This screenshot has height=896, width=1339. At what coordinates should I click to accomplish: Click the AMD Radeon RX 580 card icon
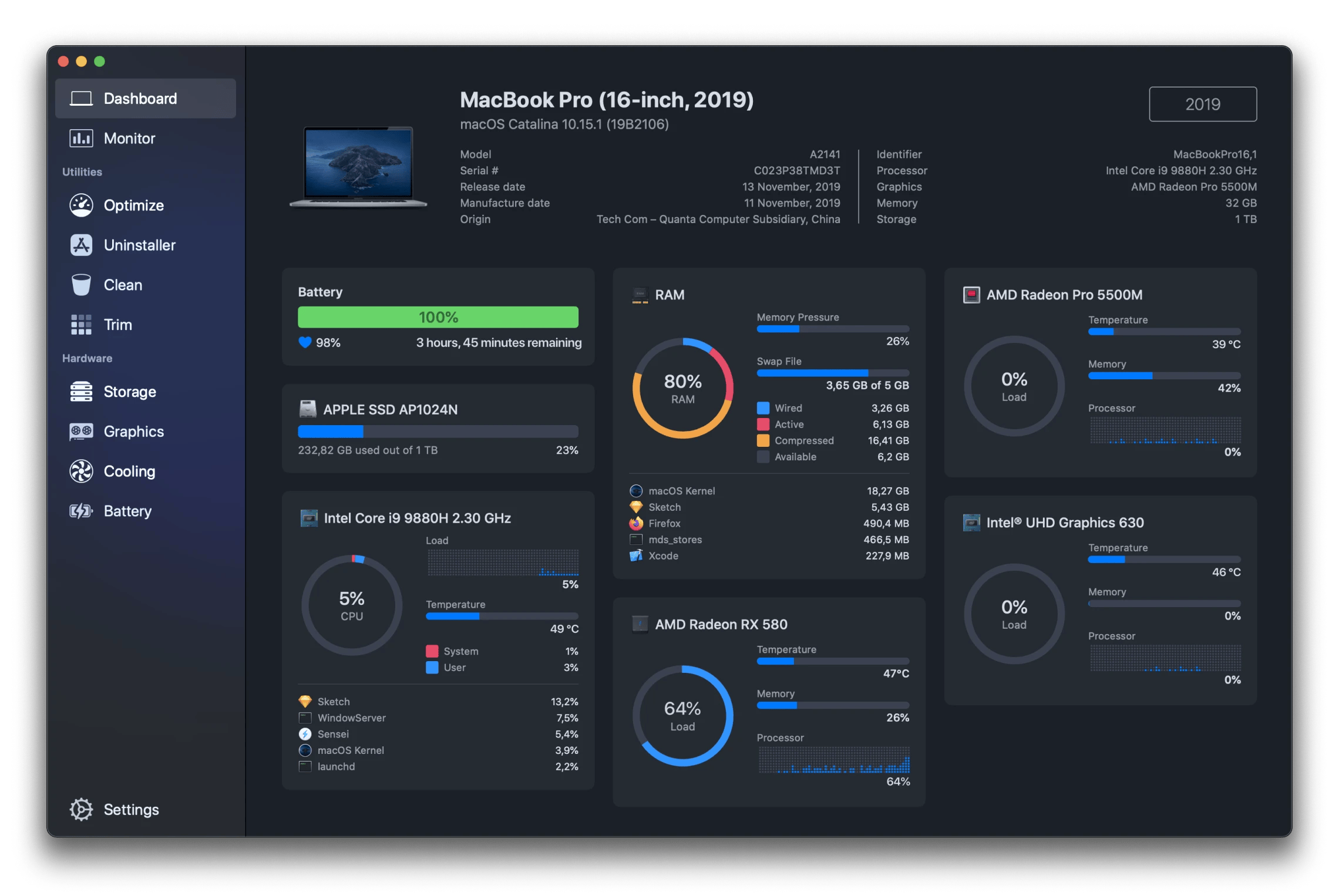(640, 624)
